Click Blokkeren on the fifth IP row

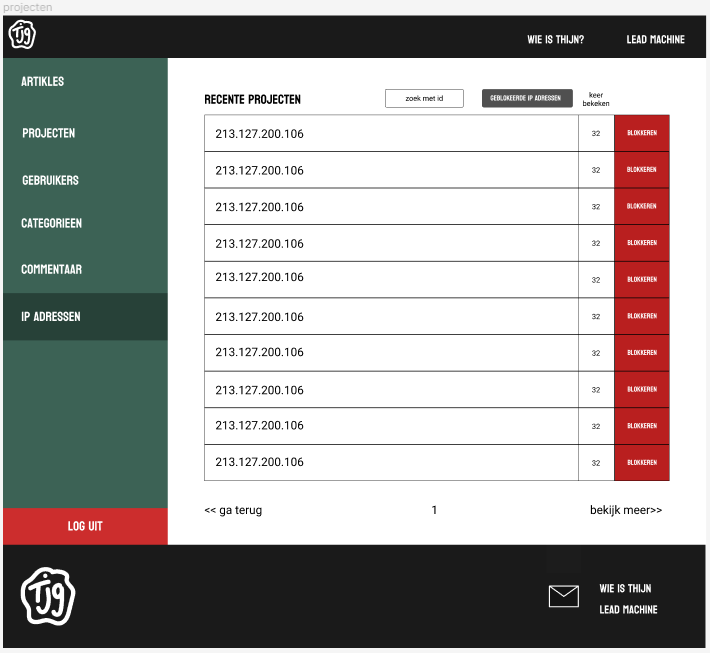point(642,279)
